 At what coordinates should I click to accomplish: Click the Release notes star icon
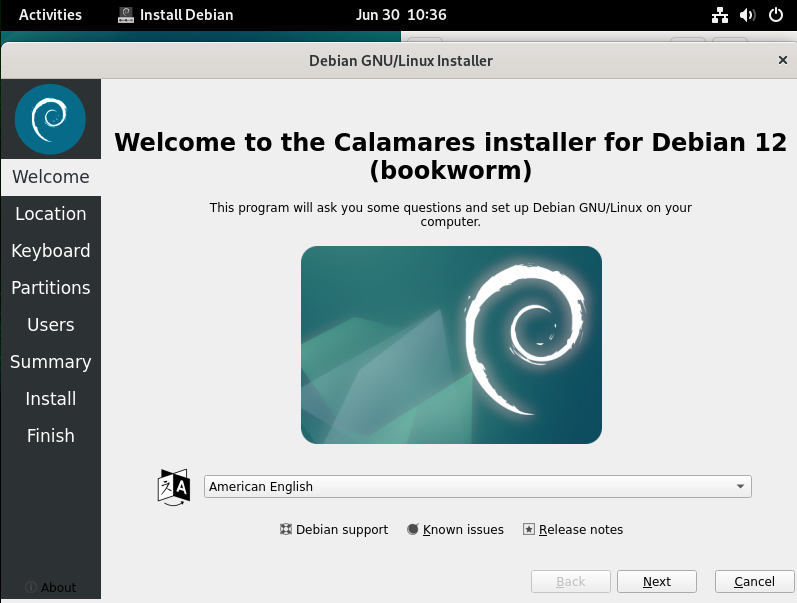click(529, 529)
